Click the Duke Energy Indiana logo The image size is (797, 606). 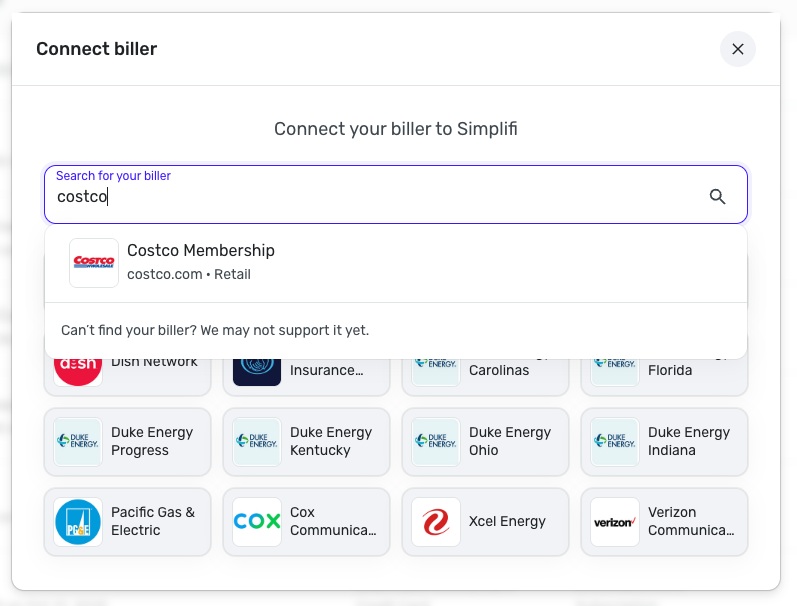coord(615,442)
